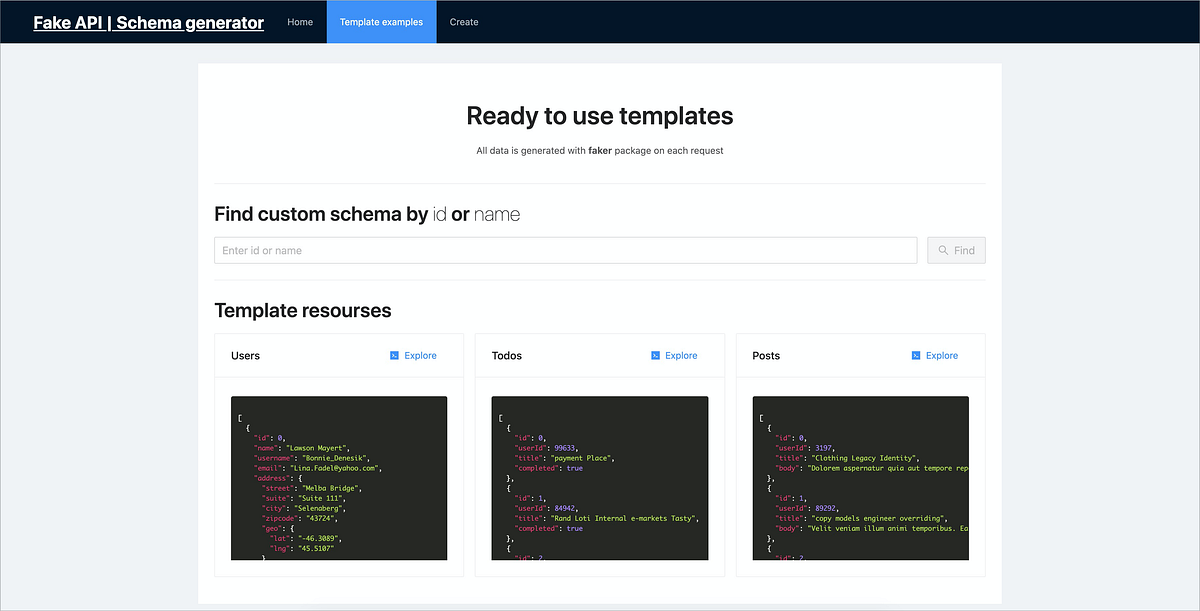This screenshot has height=611, width=1200.
Task: Click the Users JSON code preview
Action: 339,478
